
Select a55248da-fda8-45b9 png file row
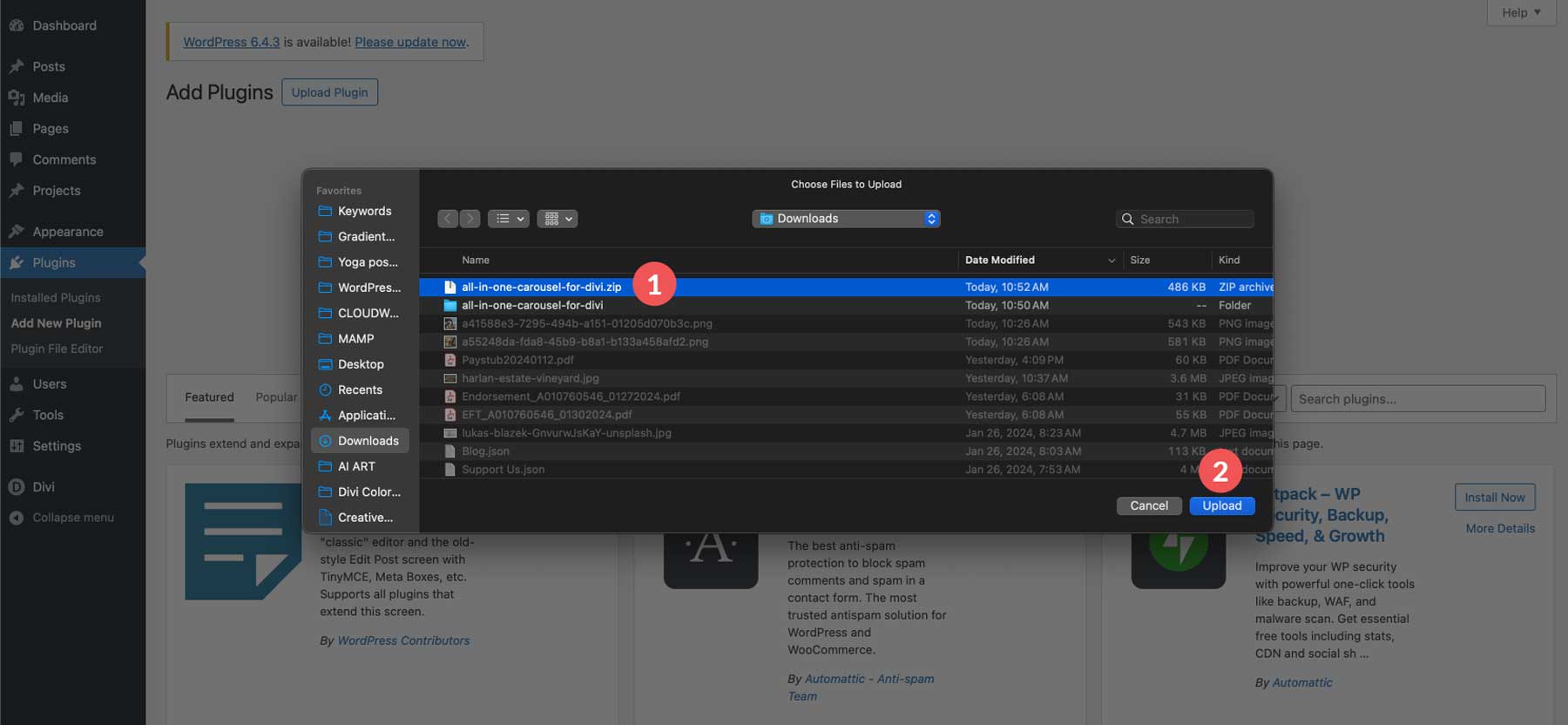pos(846,342)
